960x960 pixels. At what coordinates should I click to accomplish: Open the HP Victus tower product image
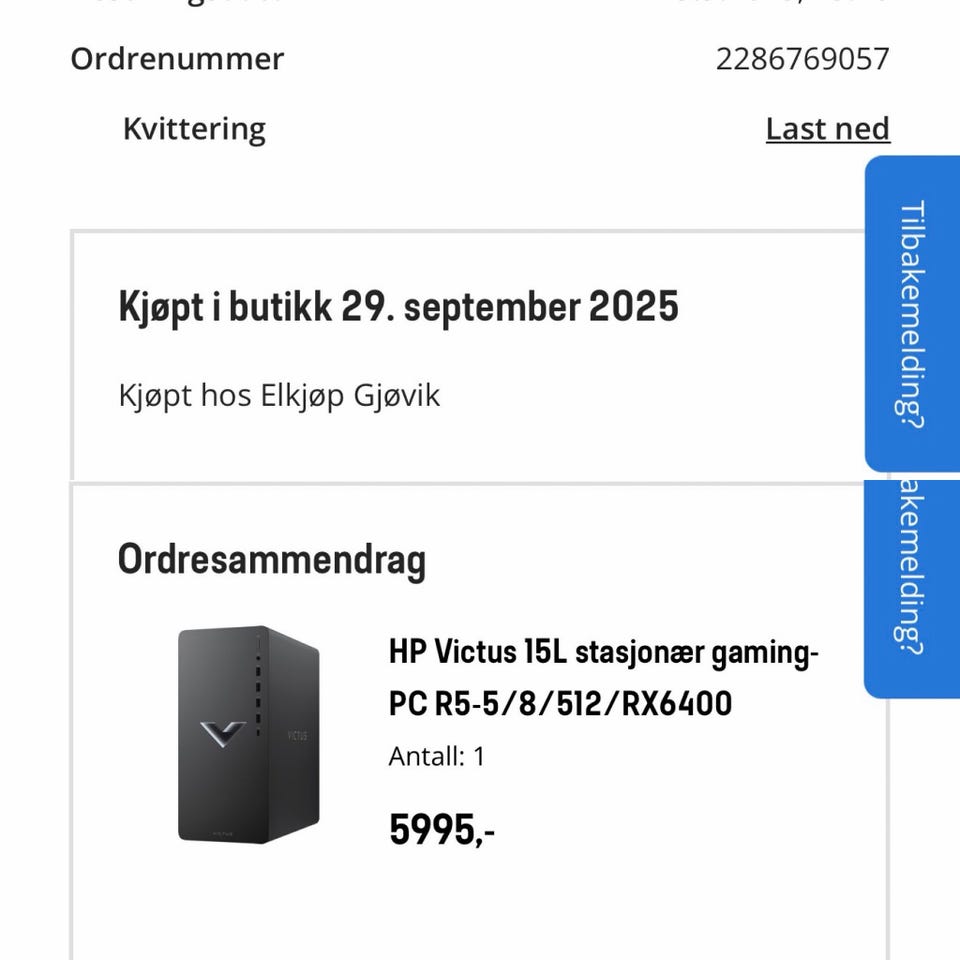249,735
